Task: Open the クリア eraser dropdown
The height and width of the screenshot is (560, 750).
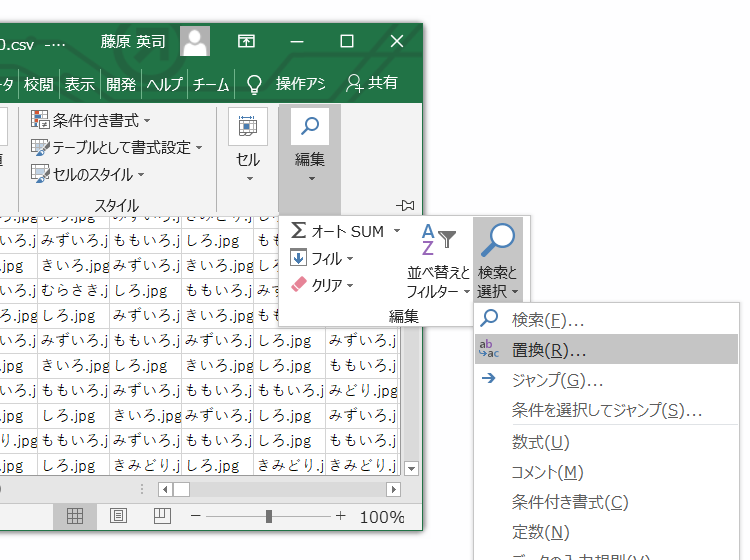Action: [x=322, y=285]
